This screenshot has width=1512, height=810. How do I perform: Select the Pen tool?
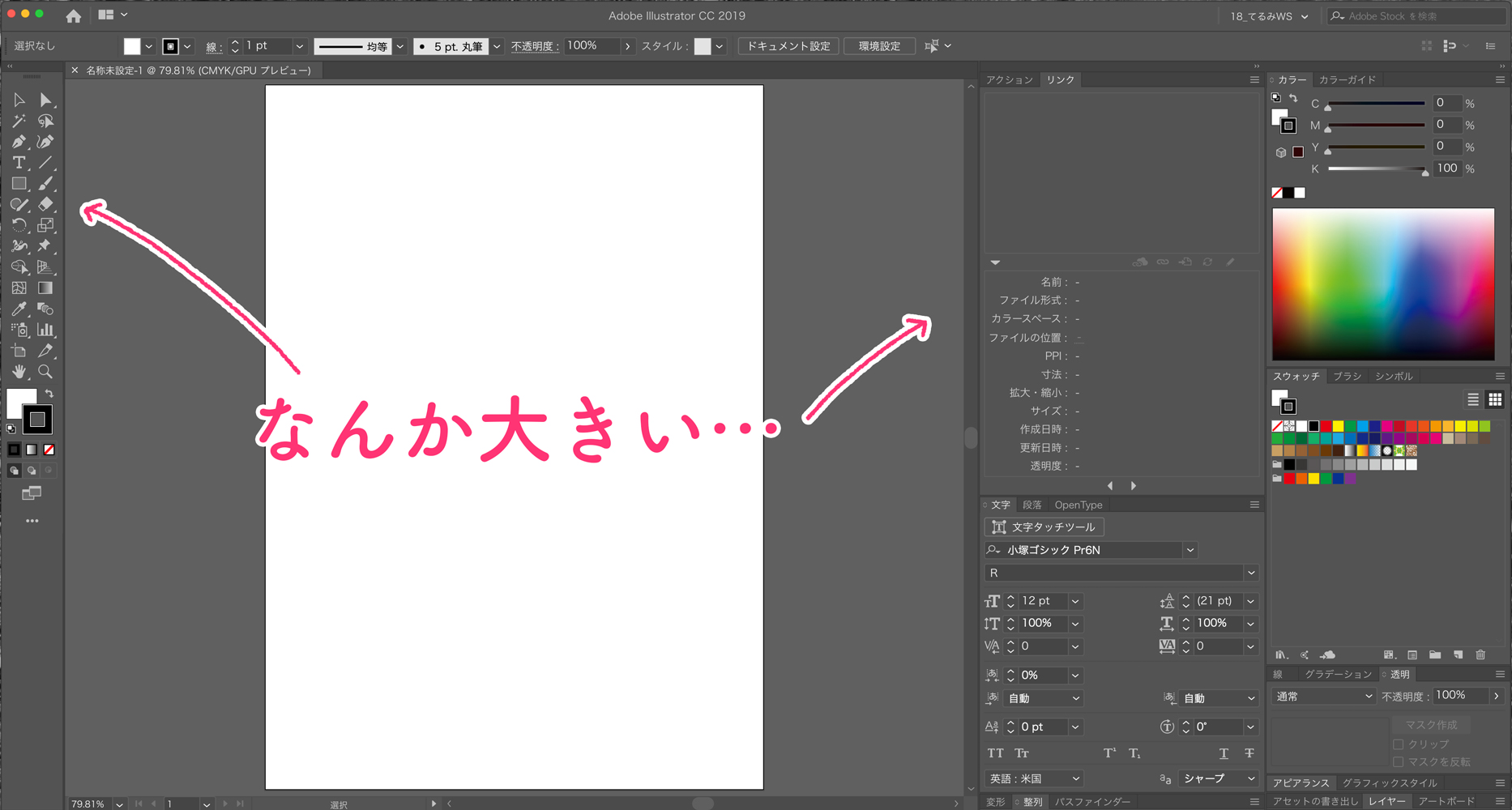pos(19,142)
